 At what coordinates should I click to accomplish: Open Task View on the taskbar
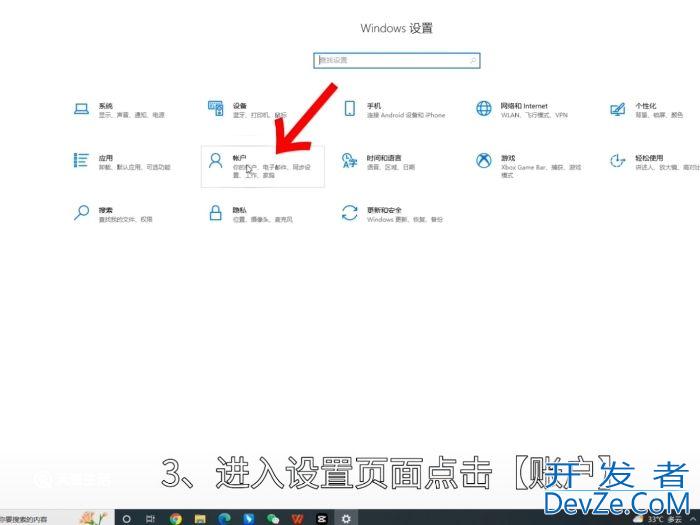coord(151,519)
